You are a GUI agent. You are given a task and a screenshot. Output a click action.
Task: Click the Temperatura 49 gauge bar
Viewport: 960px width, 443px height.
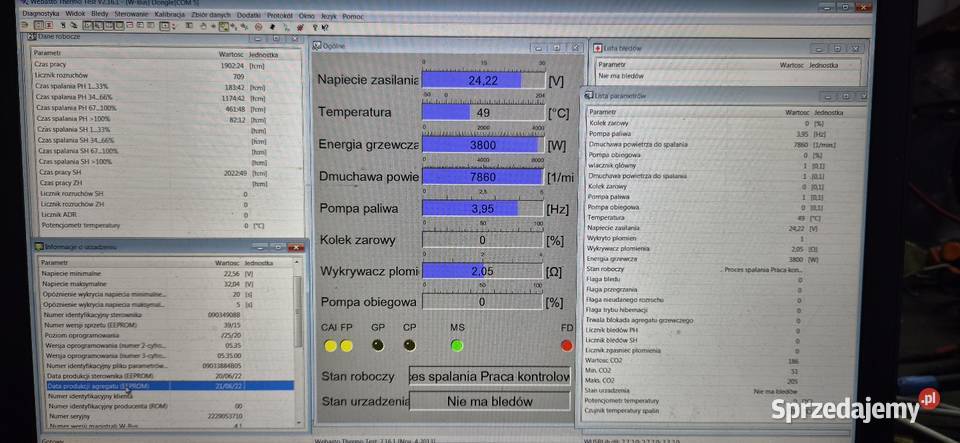click(483, 113)
